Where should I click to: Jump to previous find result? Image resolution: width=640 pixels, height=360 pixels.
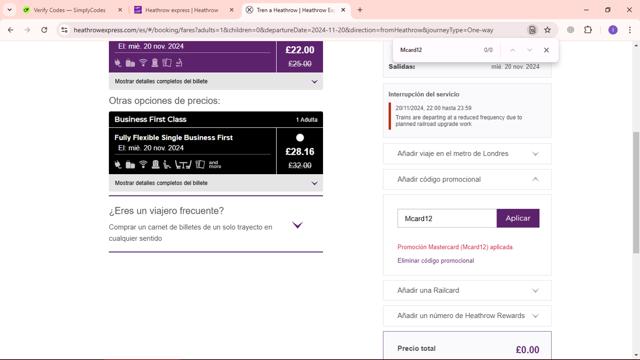pos(513,50)
